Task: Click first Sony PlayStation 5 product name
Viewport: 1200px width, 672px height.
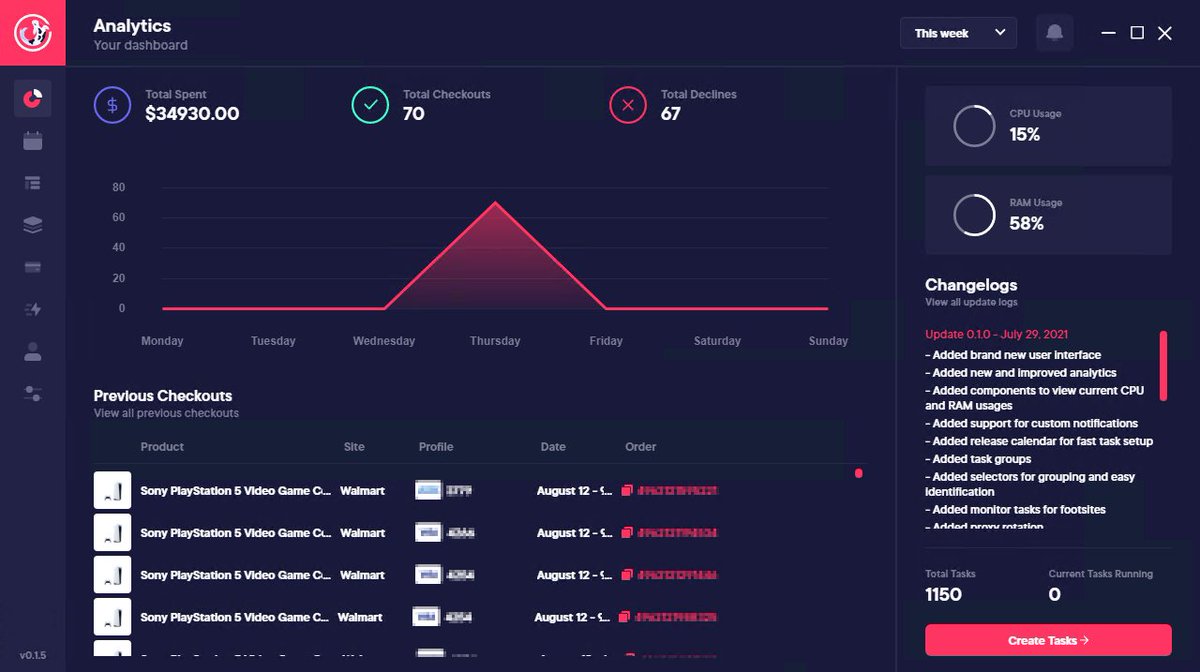Action: [x=236, y=491]
